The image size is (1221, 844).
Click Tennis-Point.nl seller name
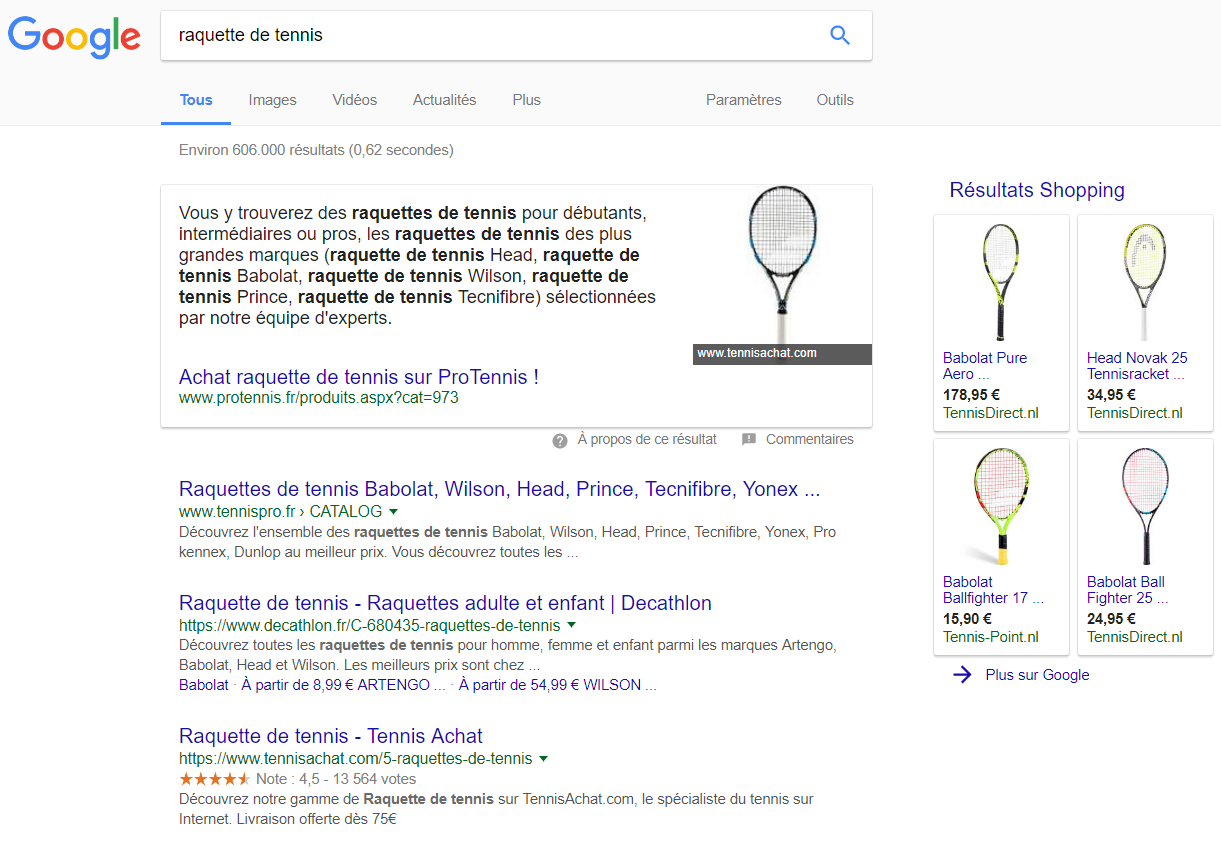pyautogui.click(x=991, y=637)
